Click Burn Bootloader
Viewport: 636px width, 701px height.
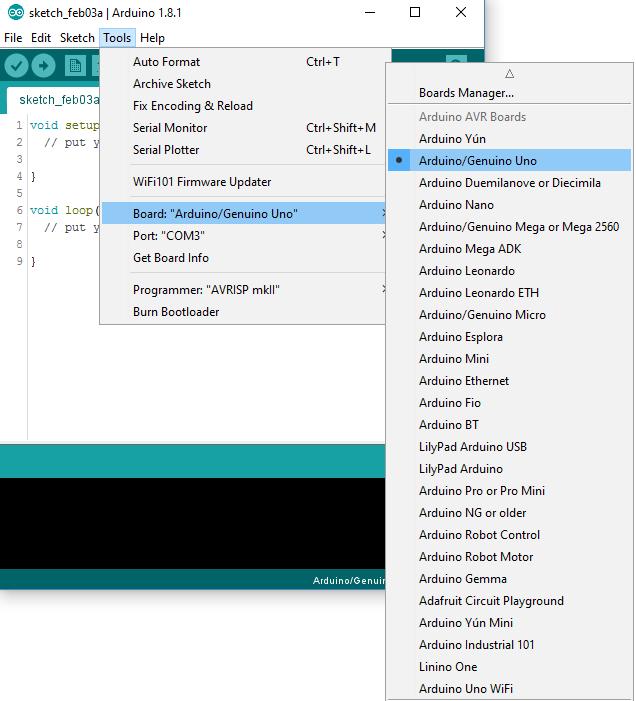click(244, 312)
